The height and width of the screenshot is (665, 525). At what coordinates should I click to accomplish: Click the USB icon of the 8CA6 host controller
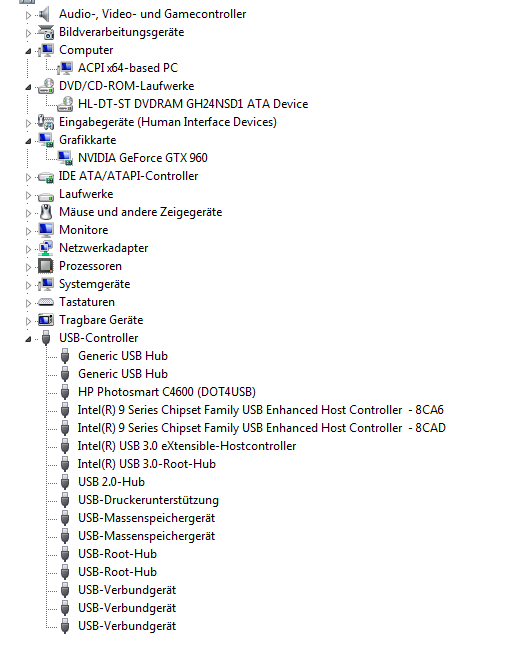coord(65,410)
